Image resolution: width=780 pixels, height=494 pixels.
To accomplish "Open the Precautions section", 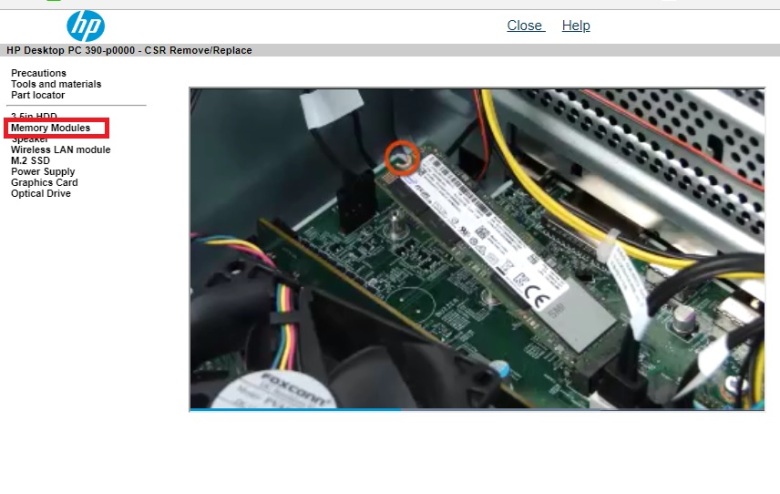I will tap(38, 73).
